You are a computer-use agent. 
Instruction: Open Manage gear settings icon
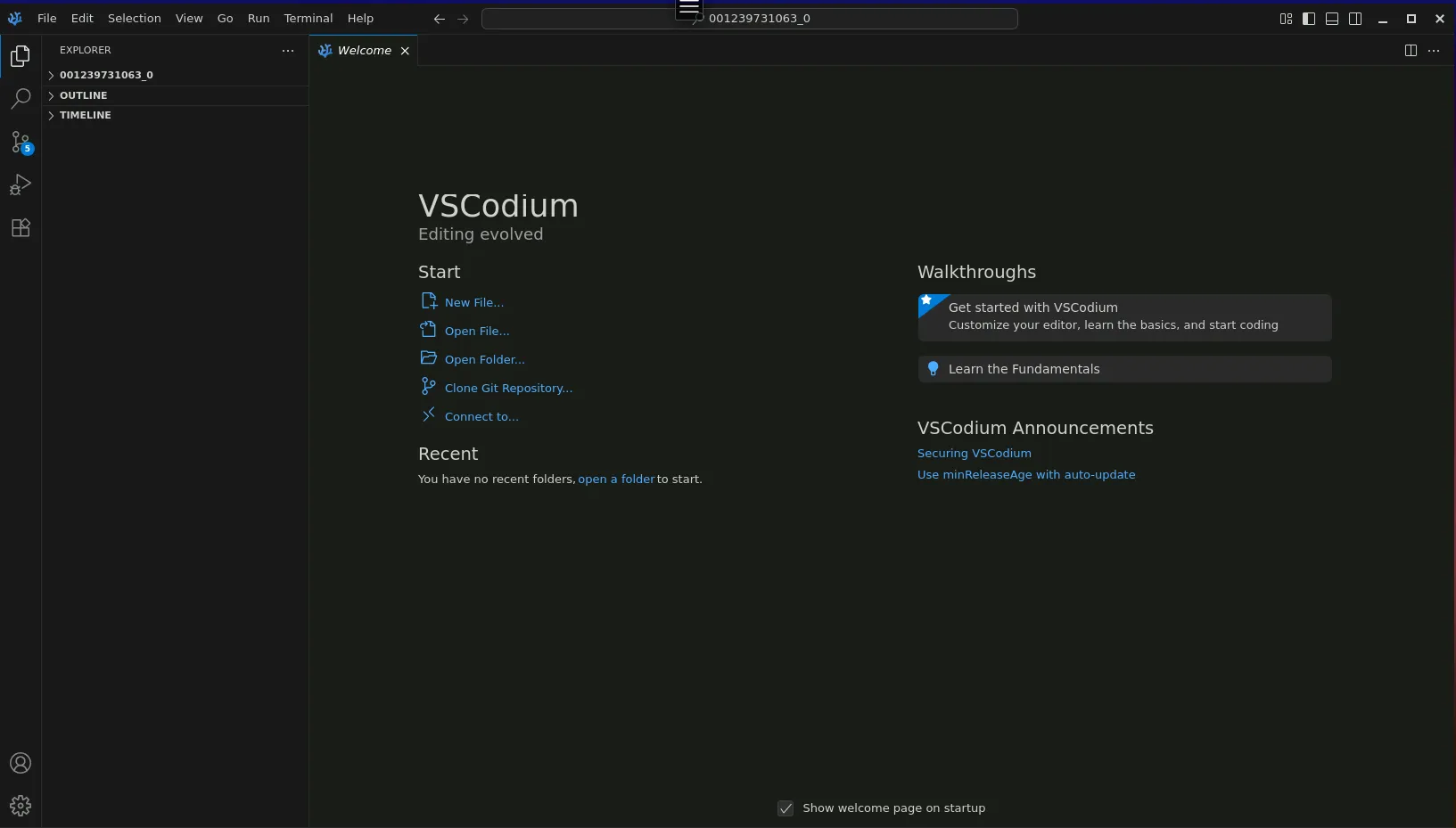coord(21,806)
